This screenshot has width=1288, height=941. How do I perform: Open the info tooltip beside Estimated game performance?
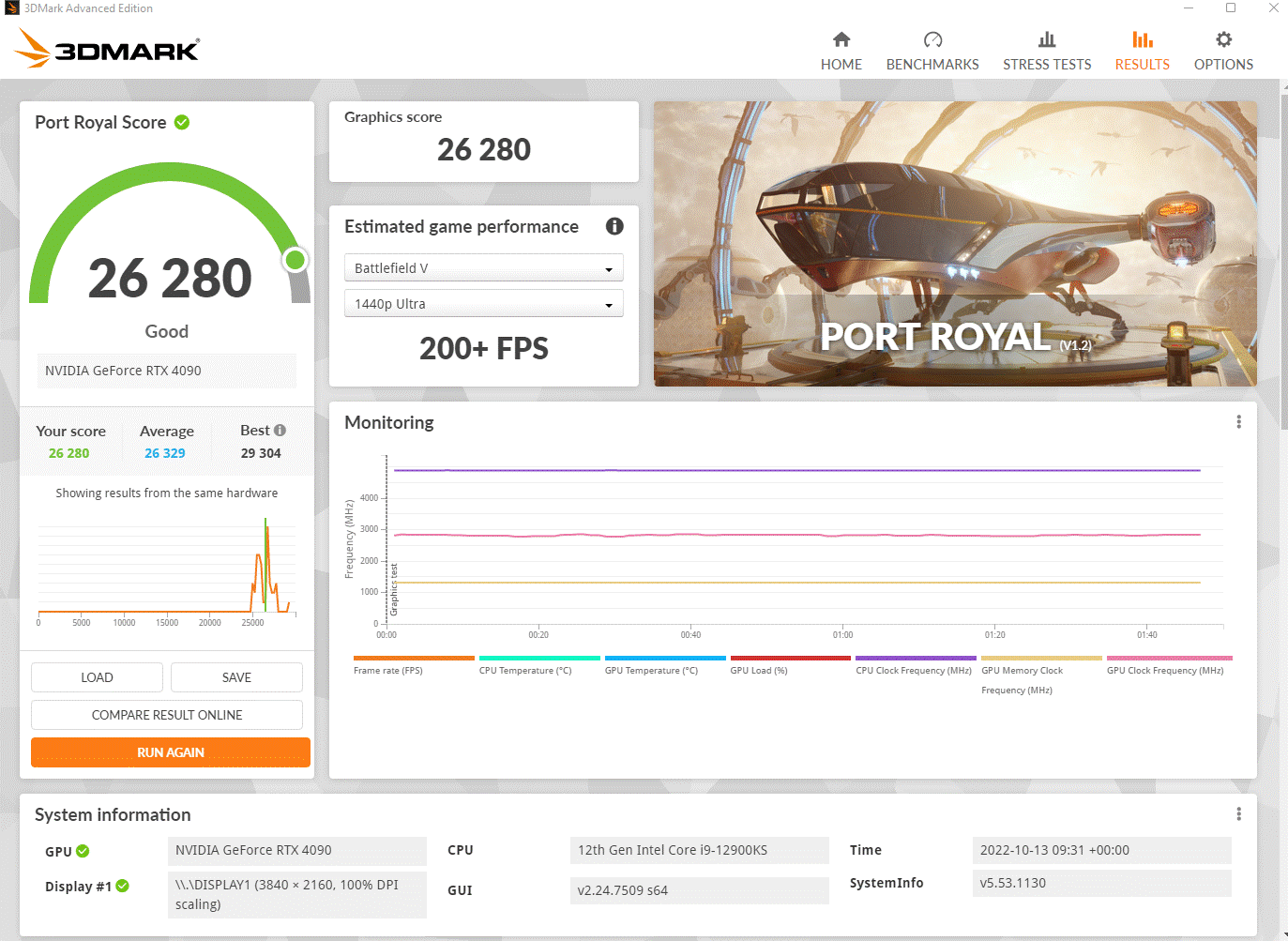(x=614, y=226)
